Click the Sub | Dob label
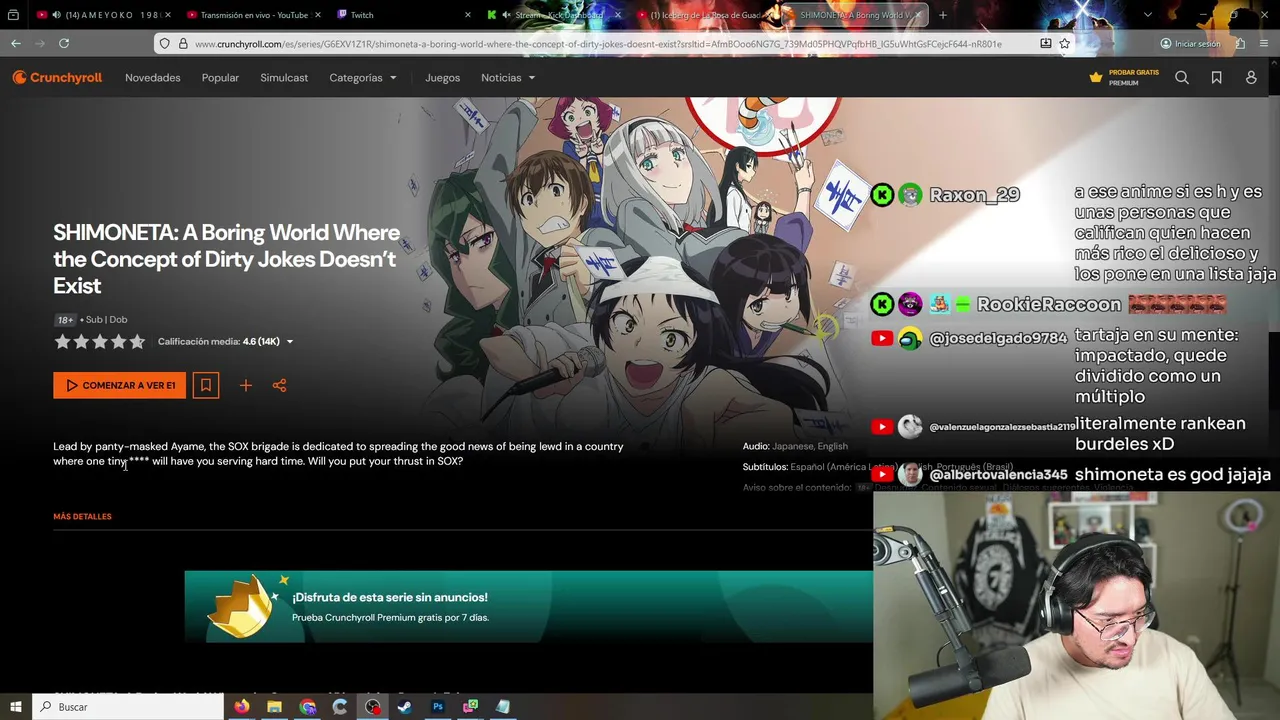The image size is (1280, 720). [x=106, y=320]
